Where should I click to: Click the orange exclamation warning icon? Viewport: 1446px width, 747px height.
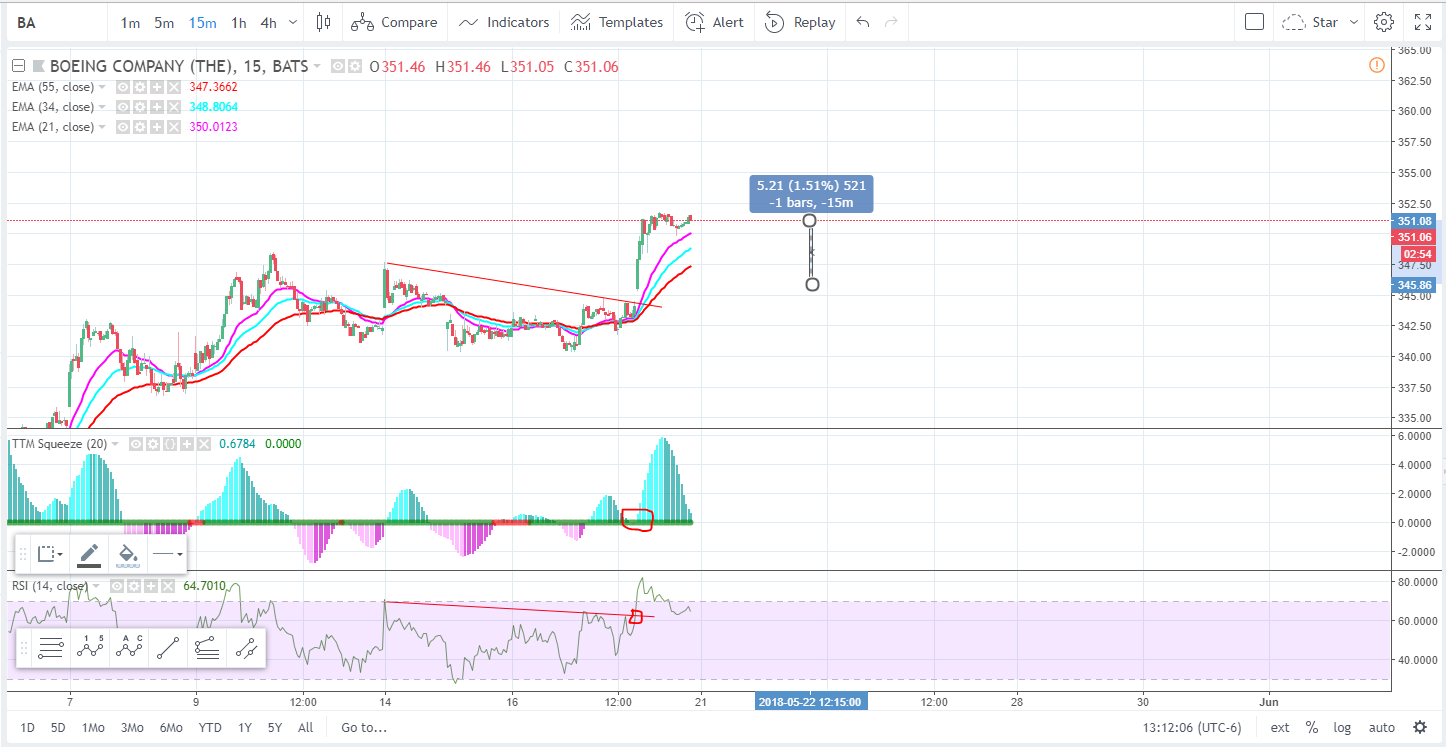[x=1377, y=65]
